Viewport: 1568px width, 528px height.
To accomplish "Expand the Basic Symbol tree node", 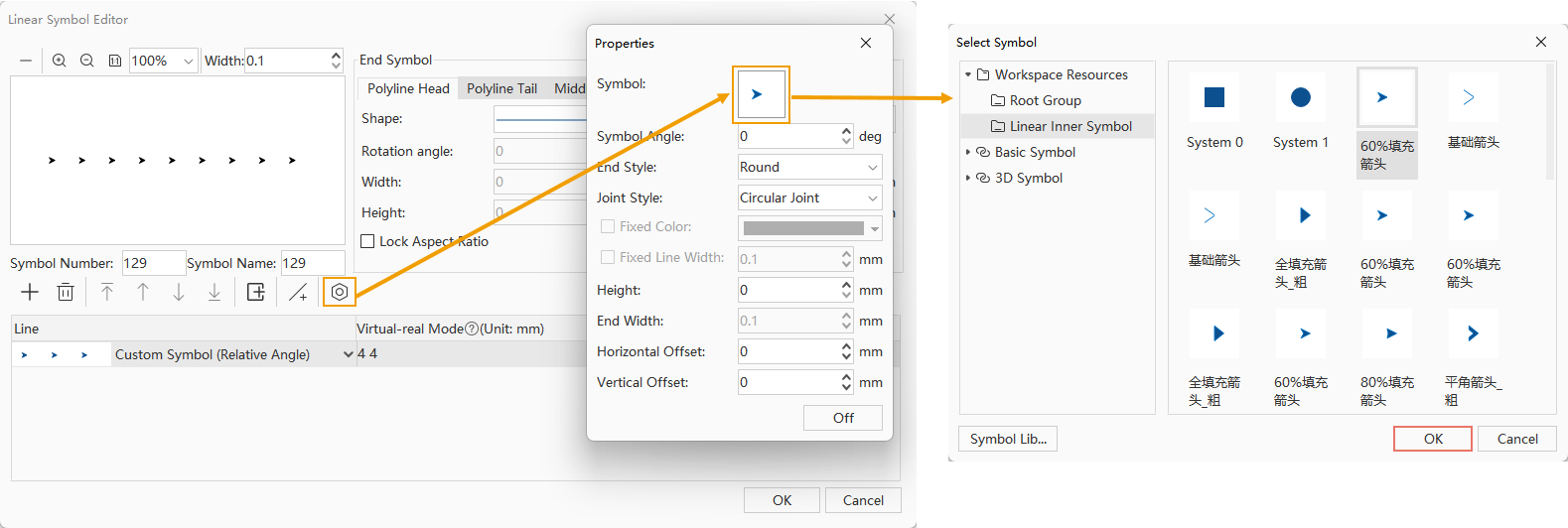I will [968, 152].
